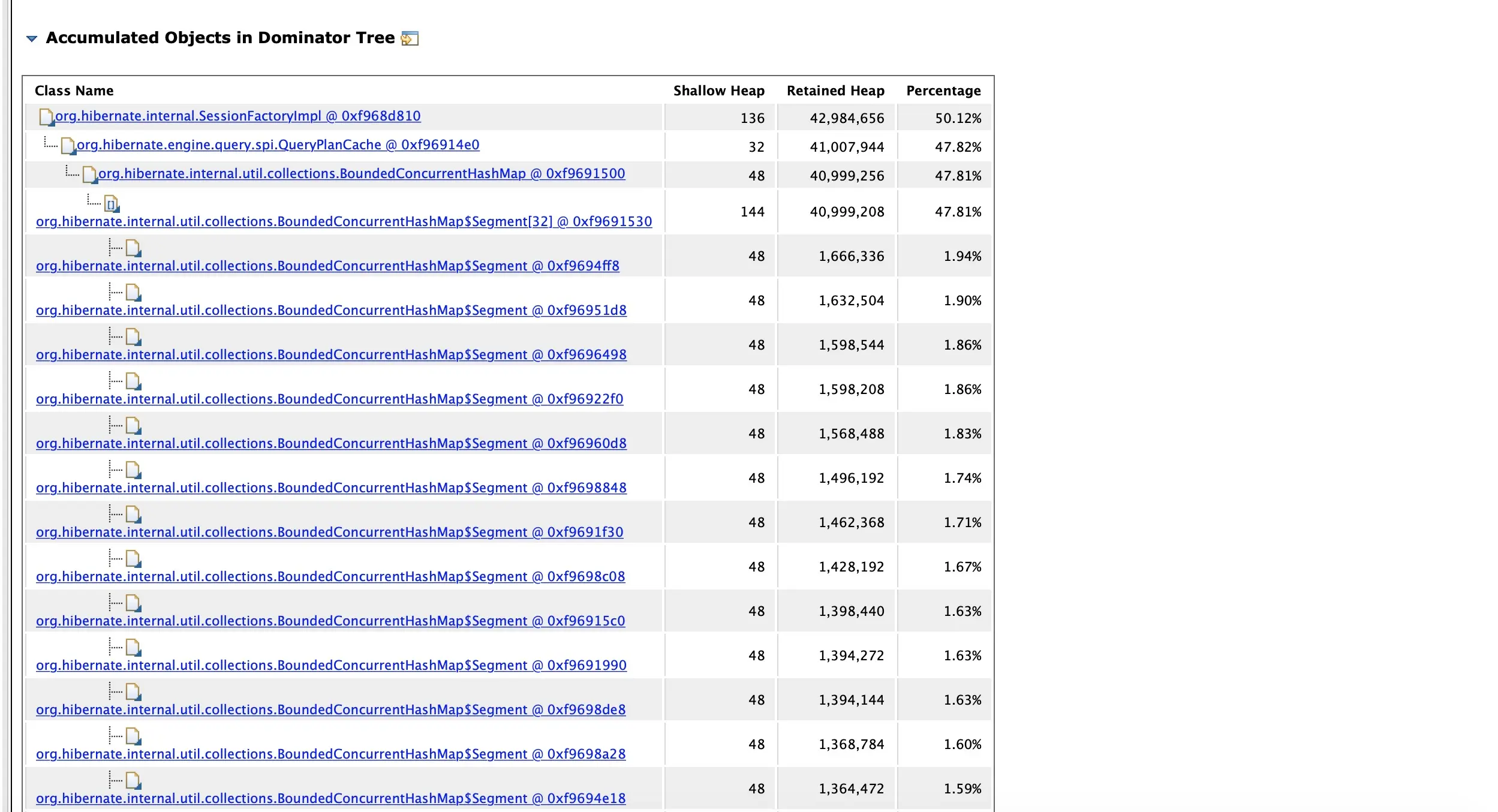Click the object icon above Segment 0xf9694ff8

click(133, 248)
